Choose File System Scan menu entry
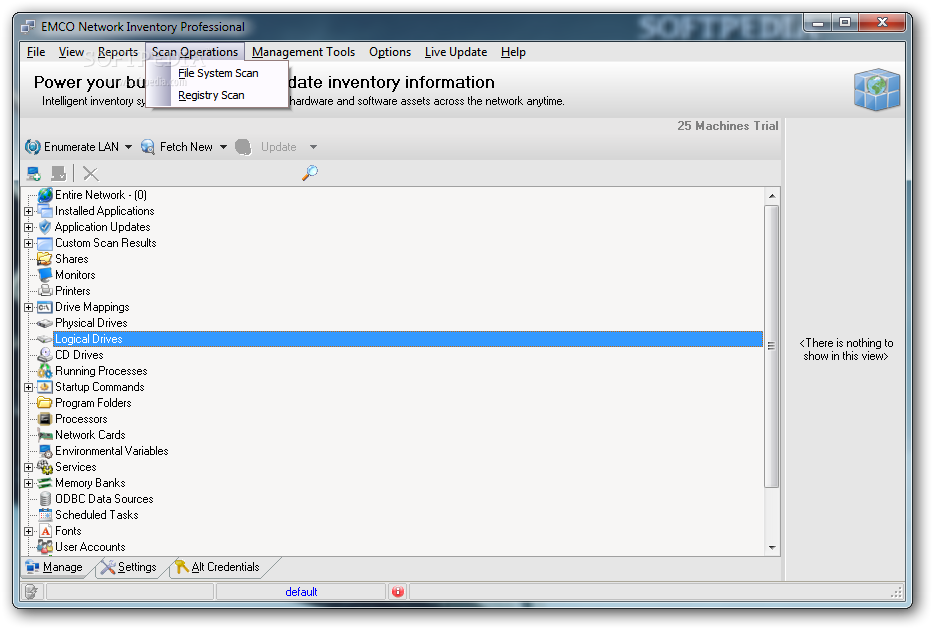 [x=218, y=73]
